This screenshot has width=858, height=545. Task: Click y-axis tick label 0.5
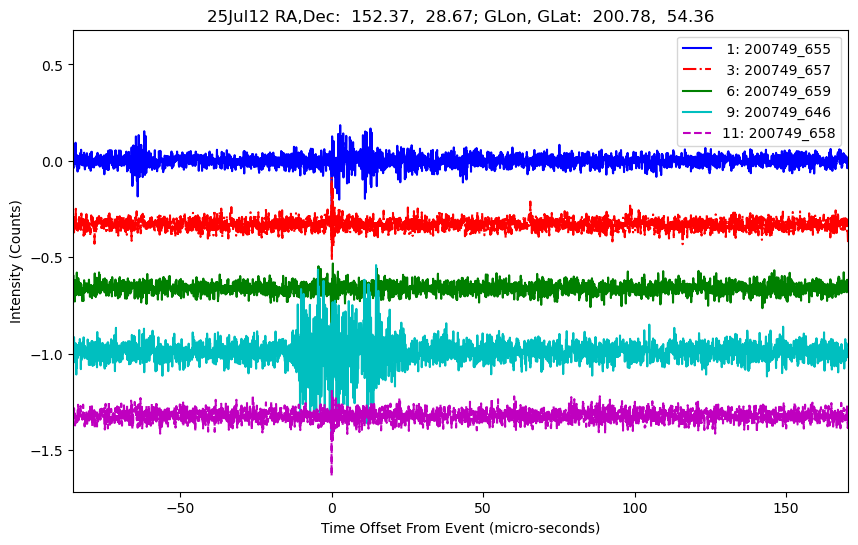pyautogui.click(x=53, y=66)
